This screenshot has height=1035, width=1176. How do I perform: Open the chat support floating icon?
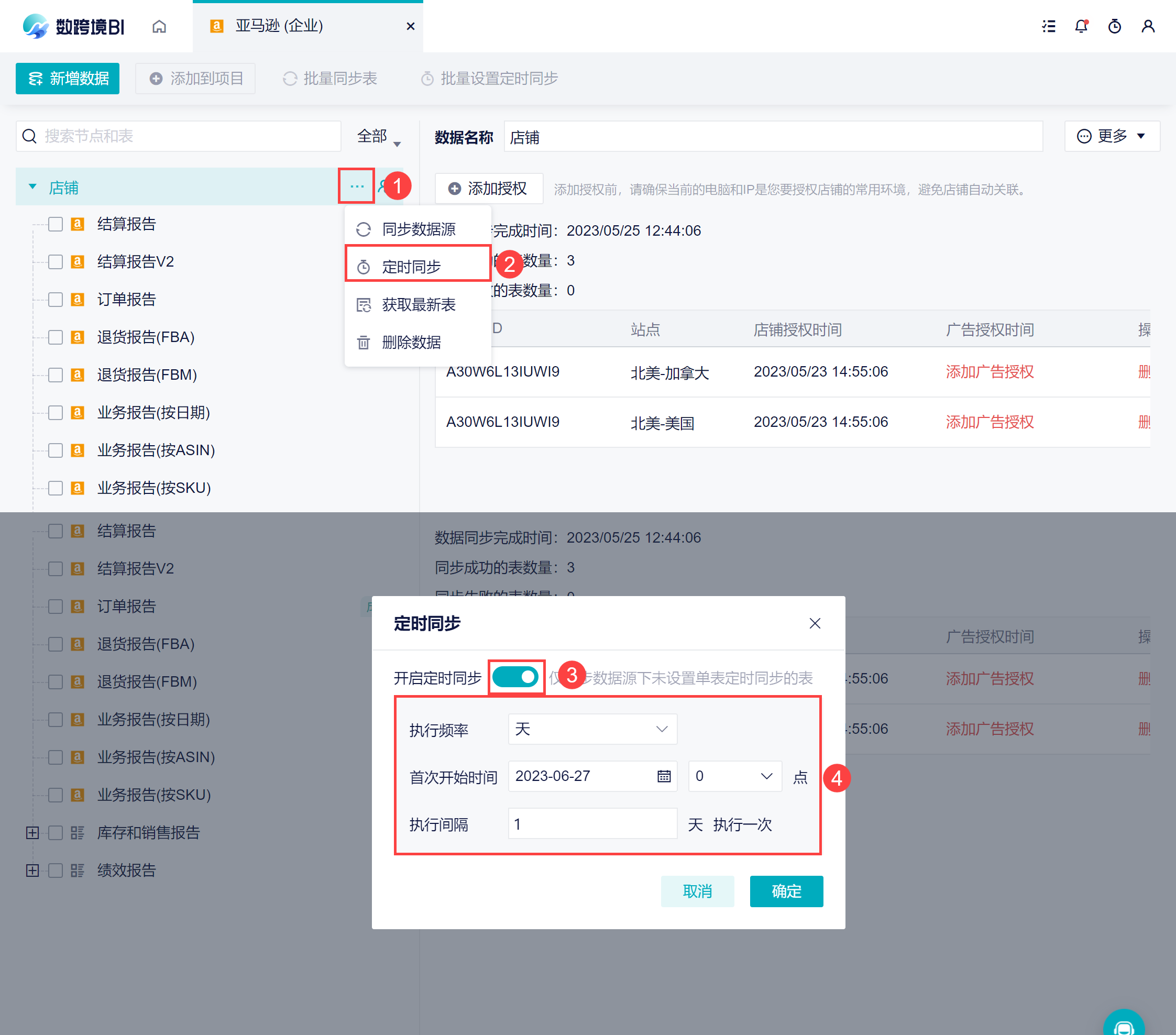(1124, 1027)
